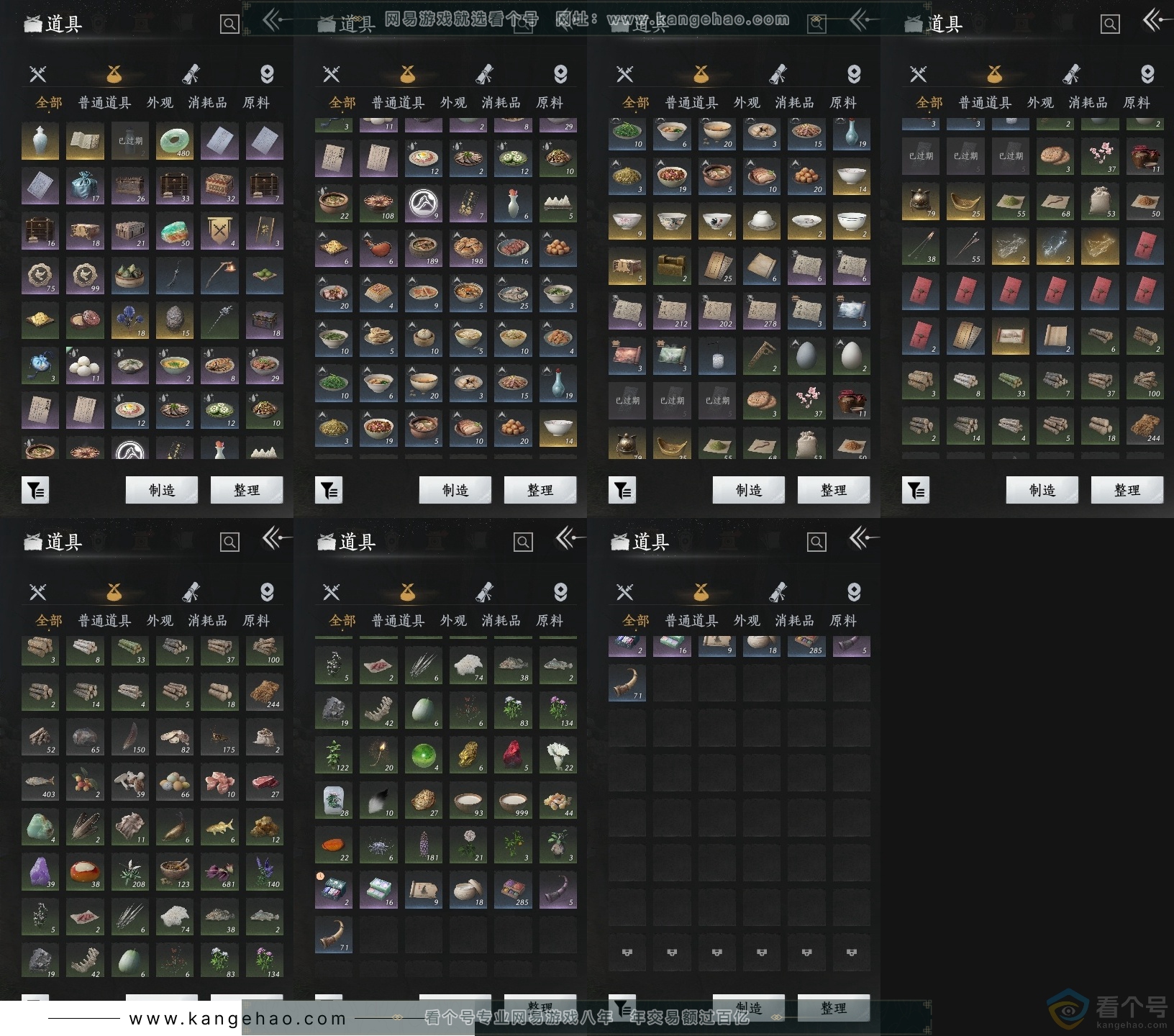
Task: Select the talisman paper with count 278
Action: (762, 311)
